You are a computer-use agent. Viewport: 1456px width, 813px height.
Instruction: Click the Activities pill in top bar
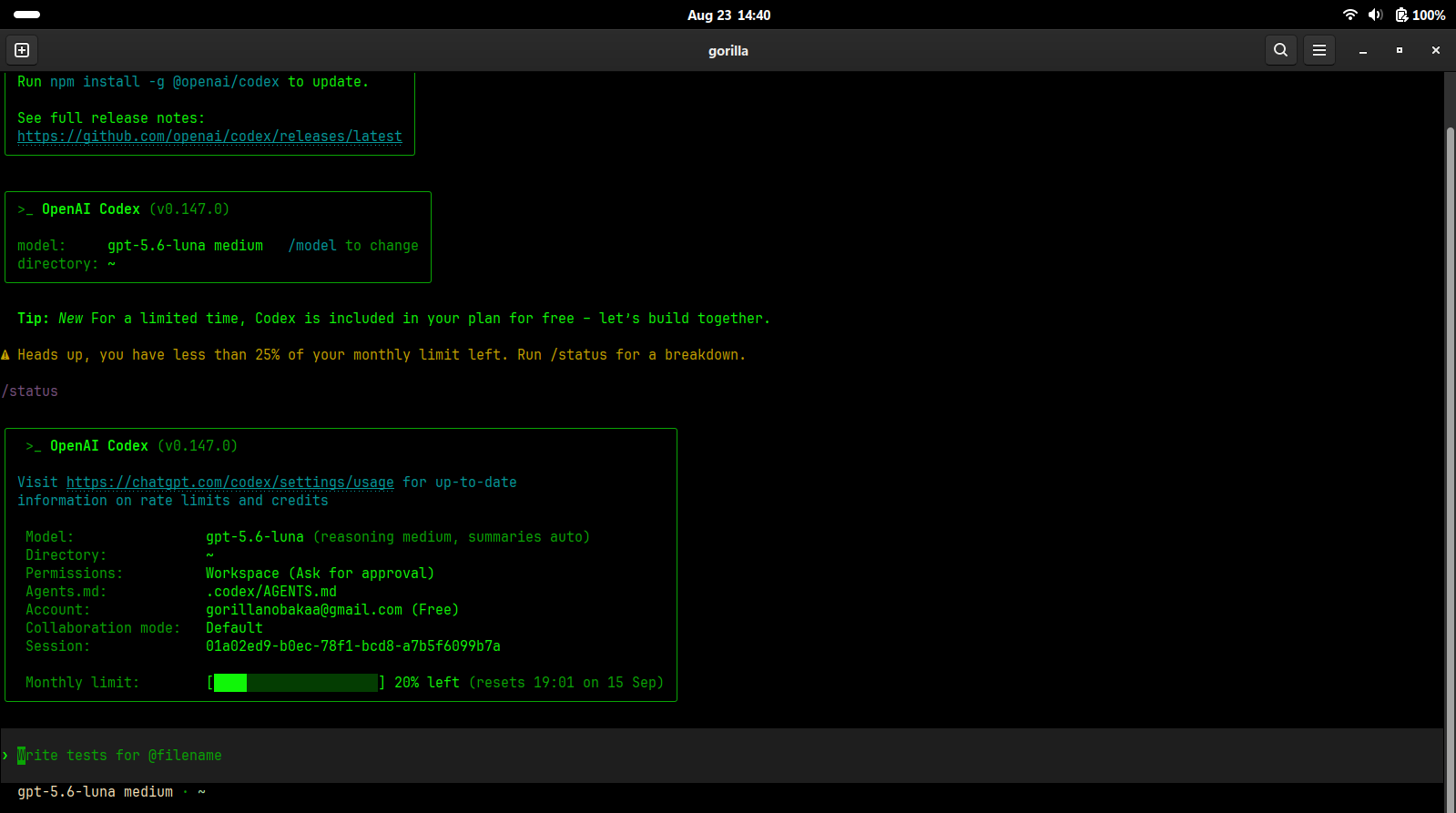pos(27,15)
